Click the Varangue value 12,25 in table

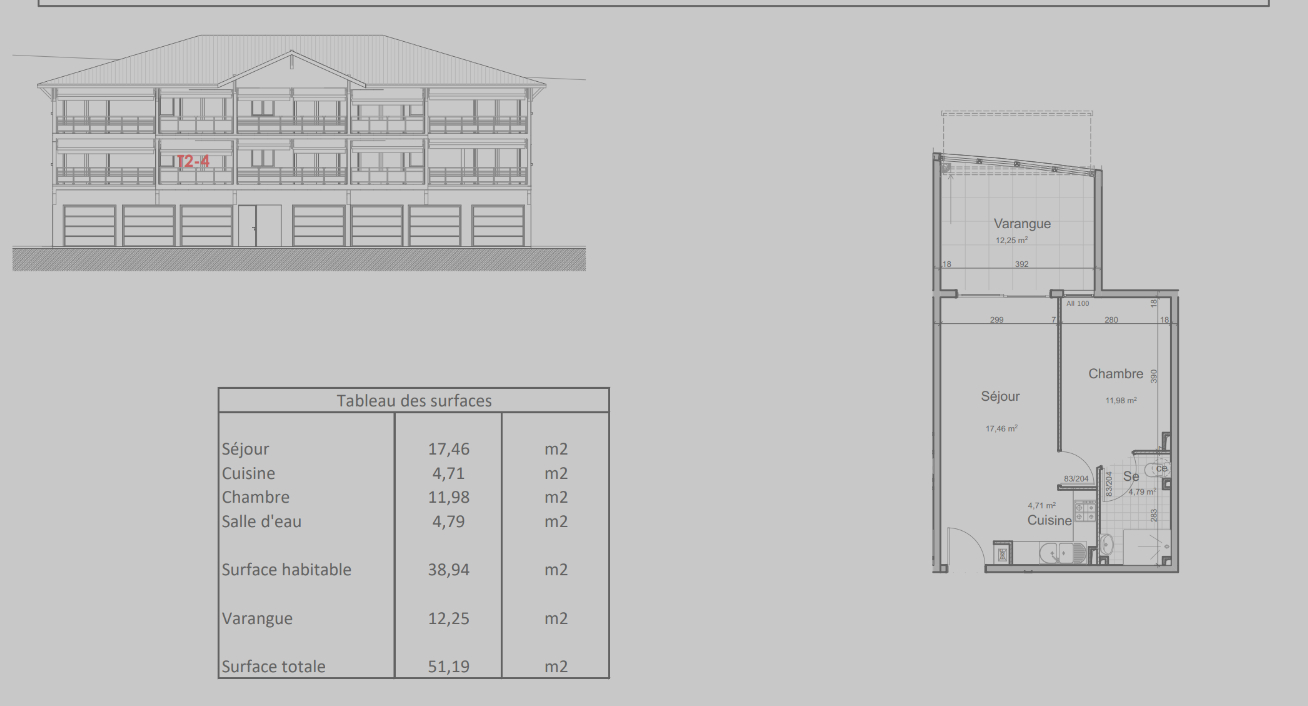(448, 619)
